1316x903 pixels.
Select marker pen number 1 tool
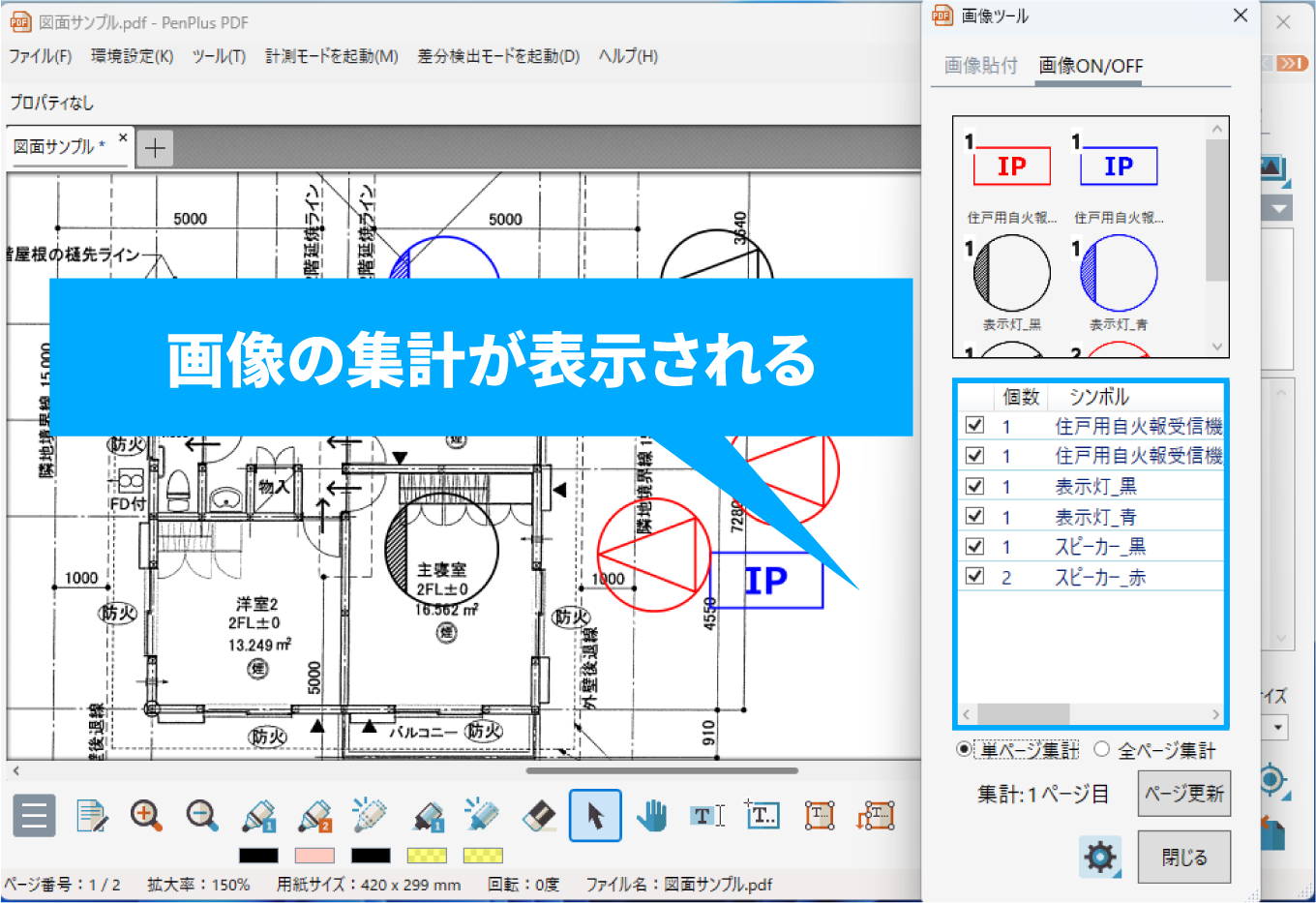pos(258,816)
